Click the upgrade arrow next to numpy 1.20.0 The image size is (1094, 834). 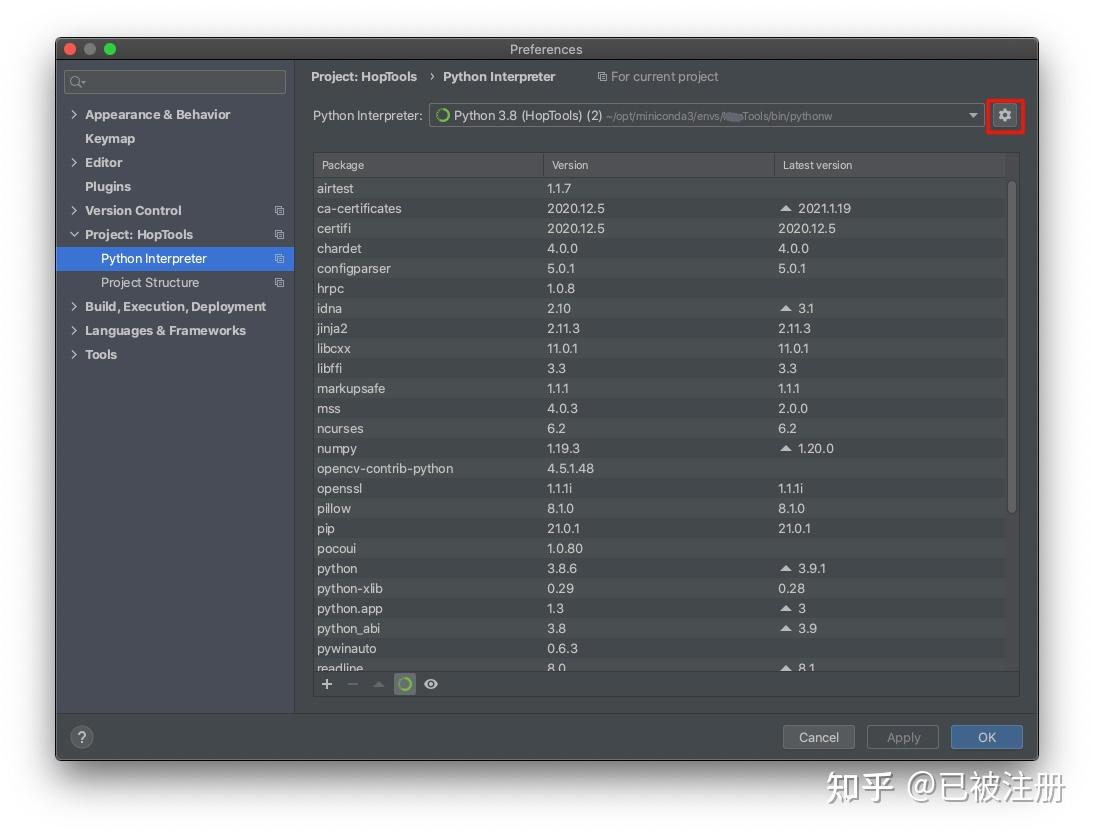pyautogui.click(x=786, y=448)
